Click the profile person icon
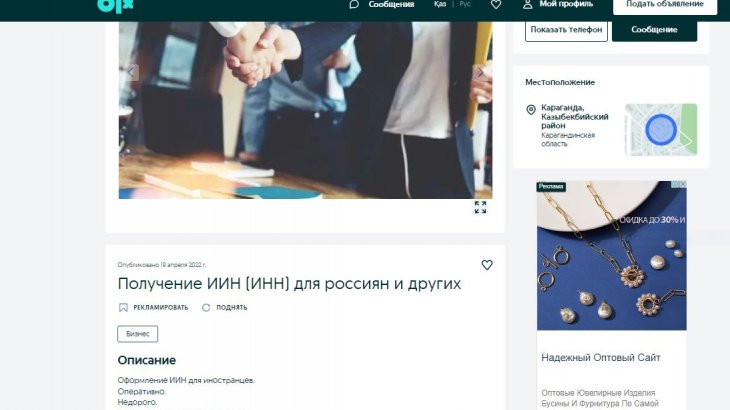 [527, 5]
